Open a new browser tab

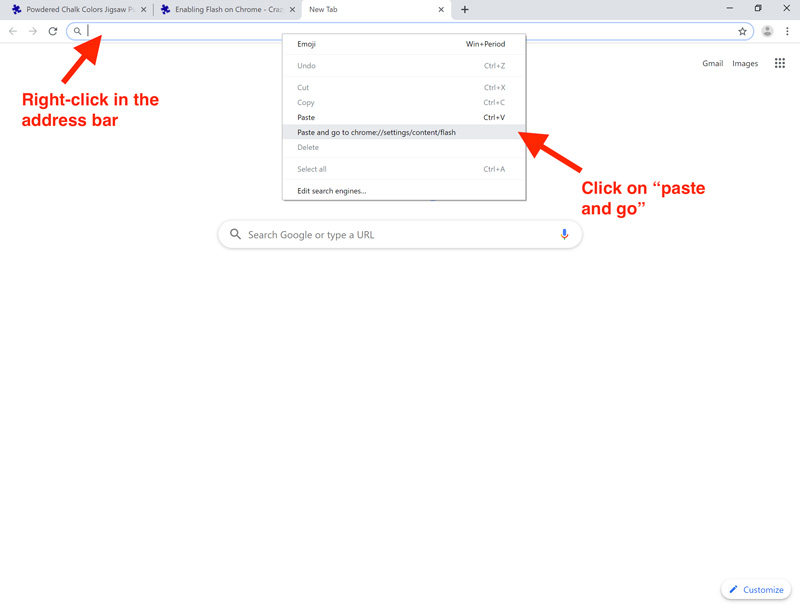[464, 10]
